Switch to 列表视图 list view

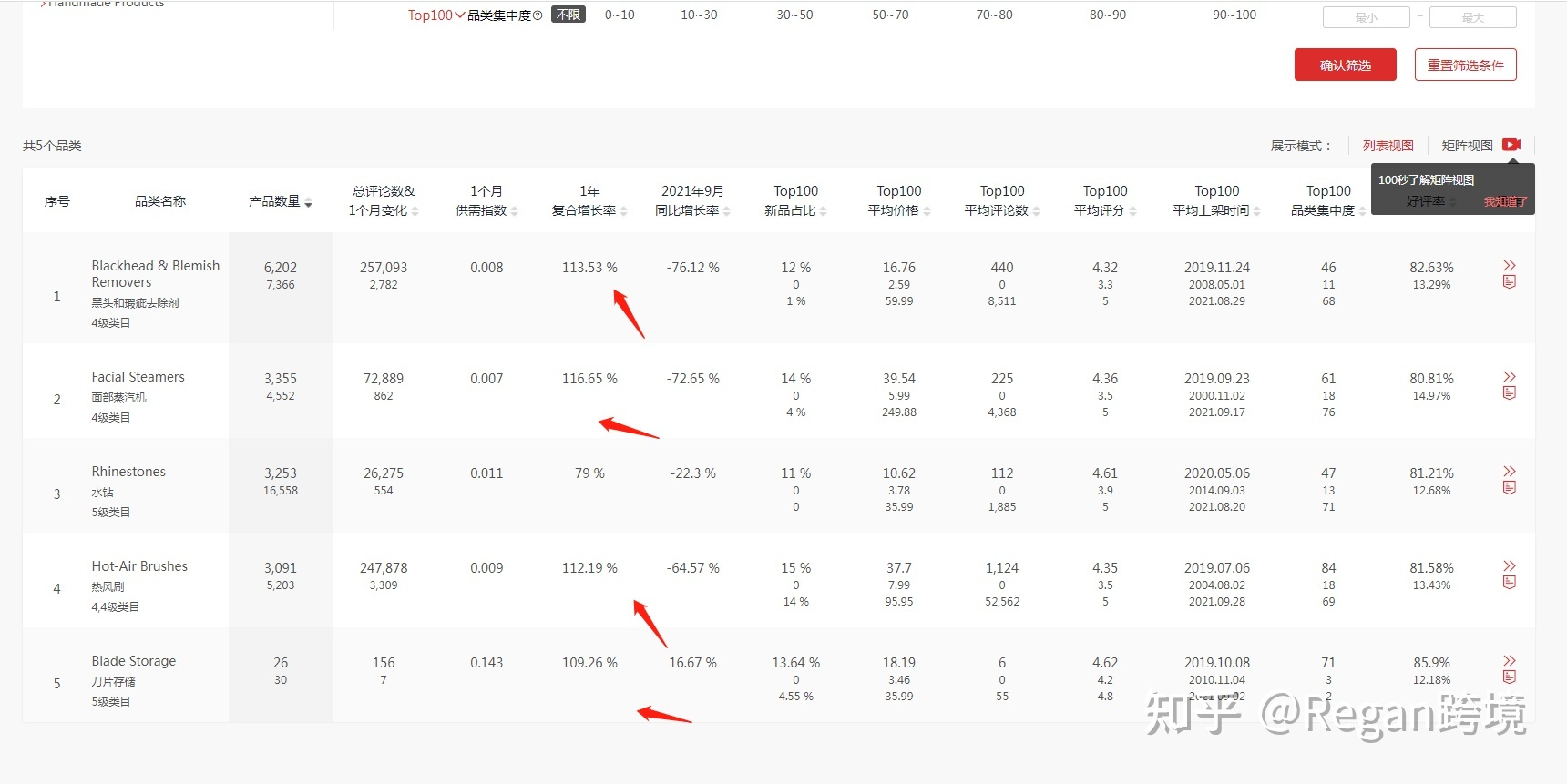1388,146
